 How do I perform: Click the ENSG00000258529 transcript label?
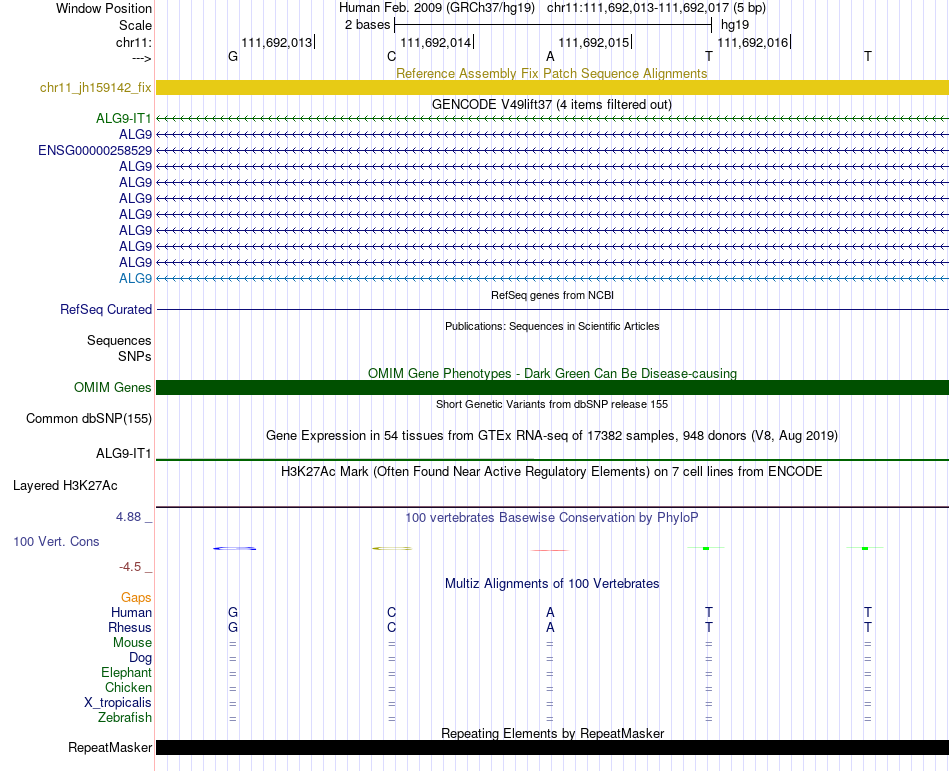(x=95, y=150)
